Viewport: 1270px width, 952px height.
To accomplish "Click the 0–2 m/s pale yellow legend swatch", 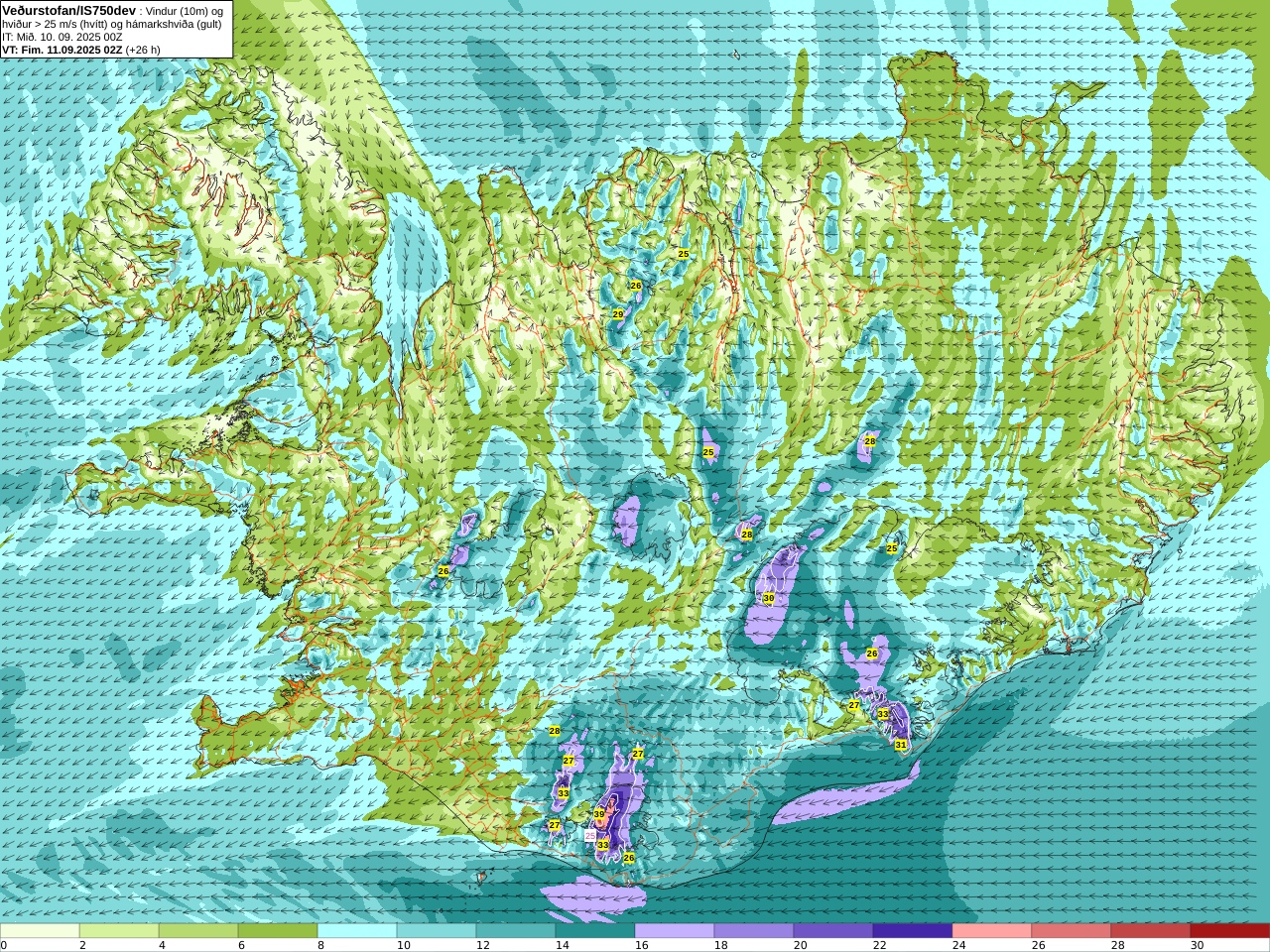I will (40, 931).
